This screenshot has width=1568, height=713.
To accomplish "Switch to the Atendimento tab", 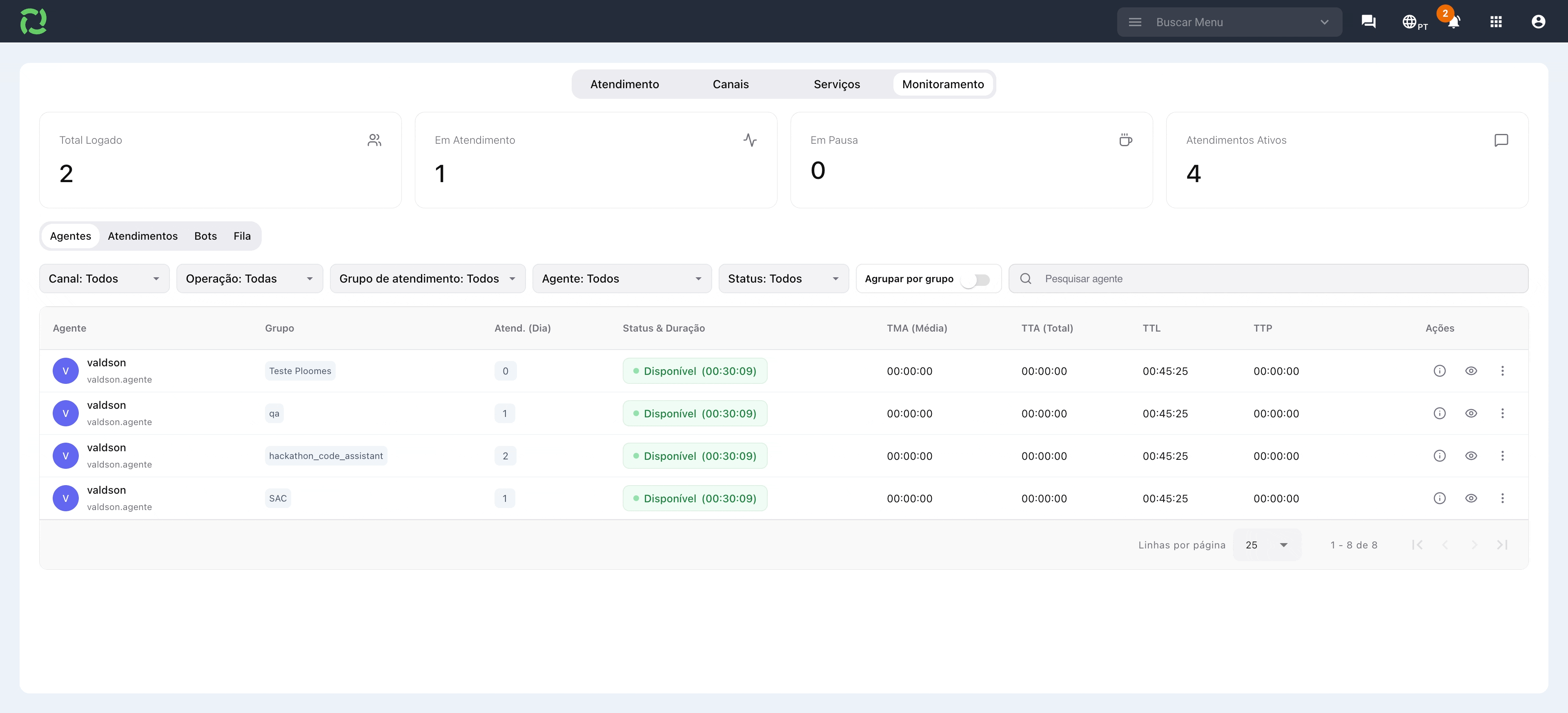I will click(x=624, y=84).
